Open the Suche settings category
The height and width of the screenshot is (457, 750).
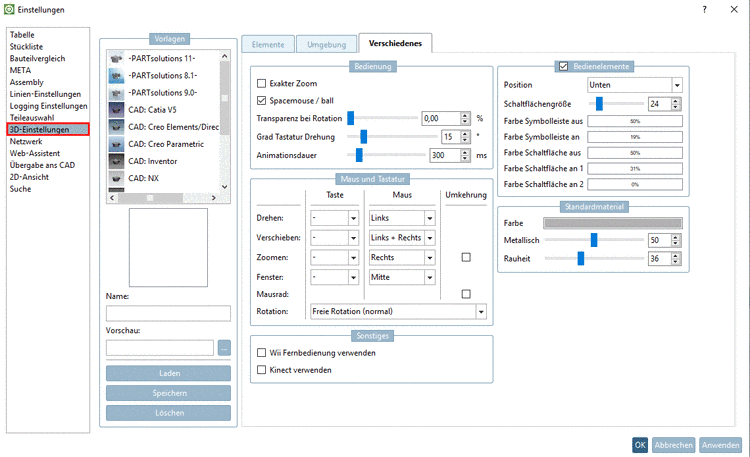[20, 189]
